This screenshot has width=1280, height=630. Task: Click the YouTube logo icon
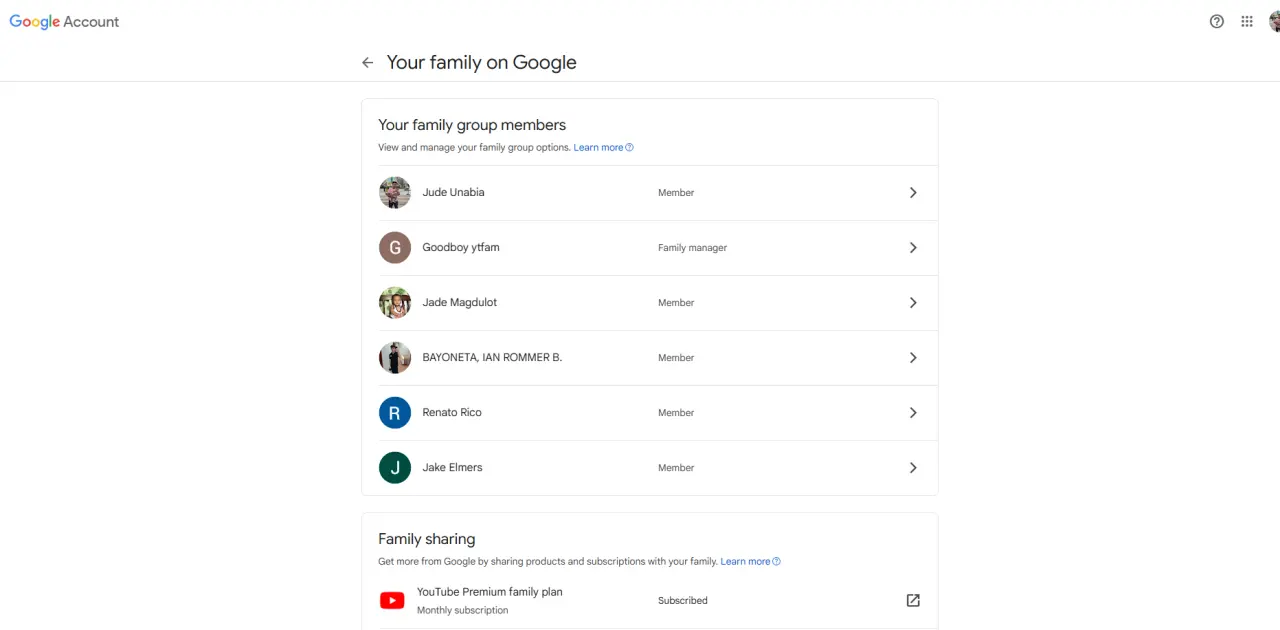(392, 601)
